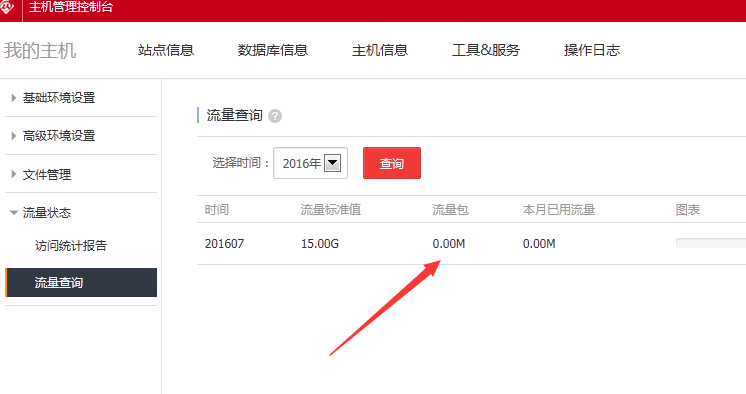Click 我的主机 heading

[40, 50]
